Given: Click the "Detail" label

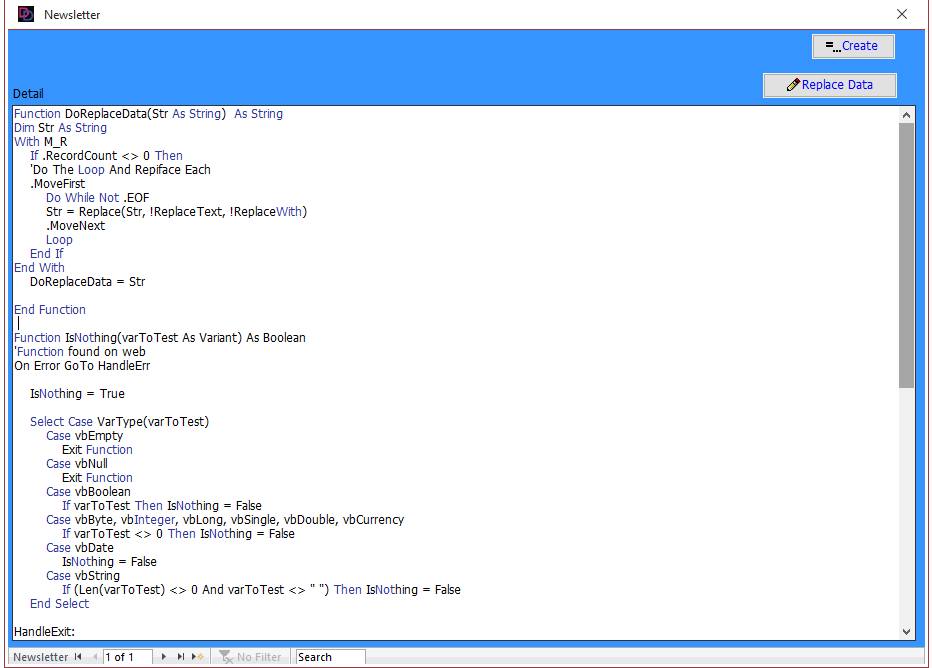Looking at the screenshot, I should coord(28,94).
